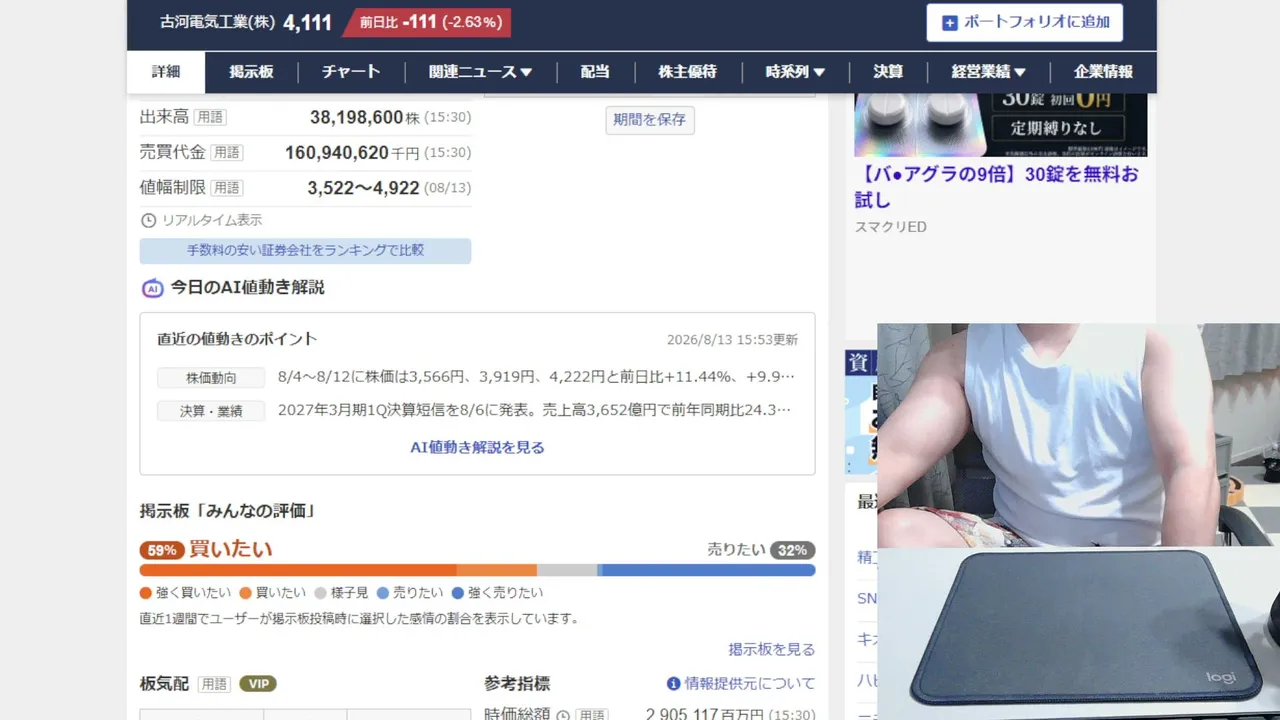Click the 参考指標 section heading

(517, 684)
